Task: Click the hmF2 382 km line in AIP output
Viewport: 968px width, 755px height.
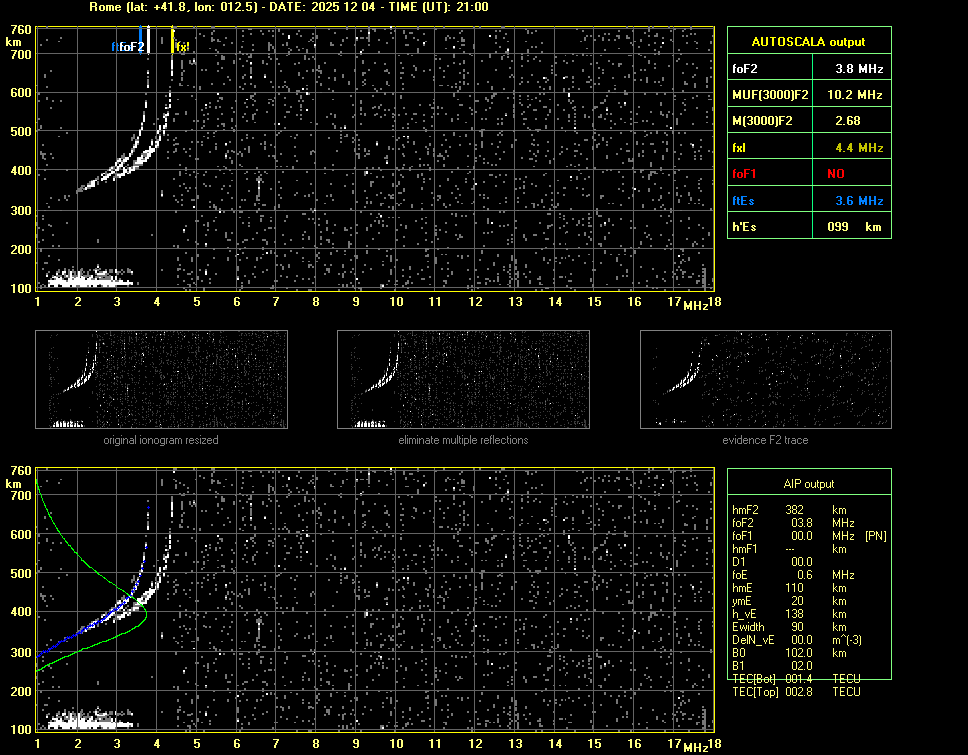Action: point(795,510)
